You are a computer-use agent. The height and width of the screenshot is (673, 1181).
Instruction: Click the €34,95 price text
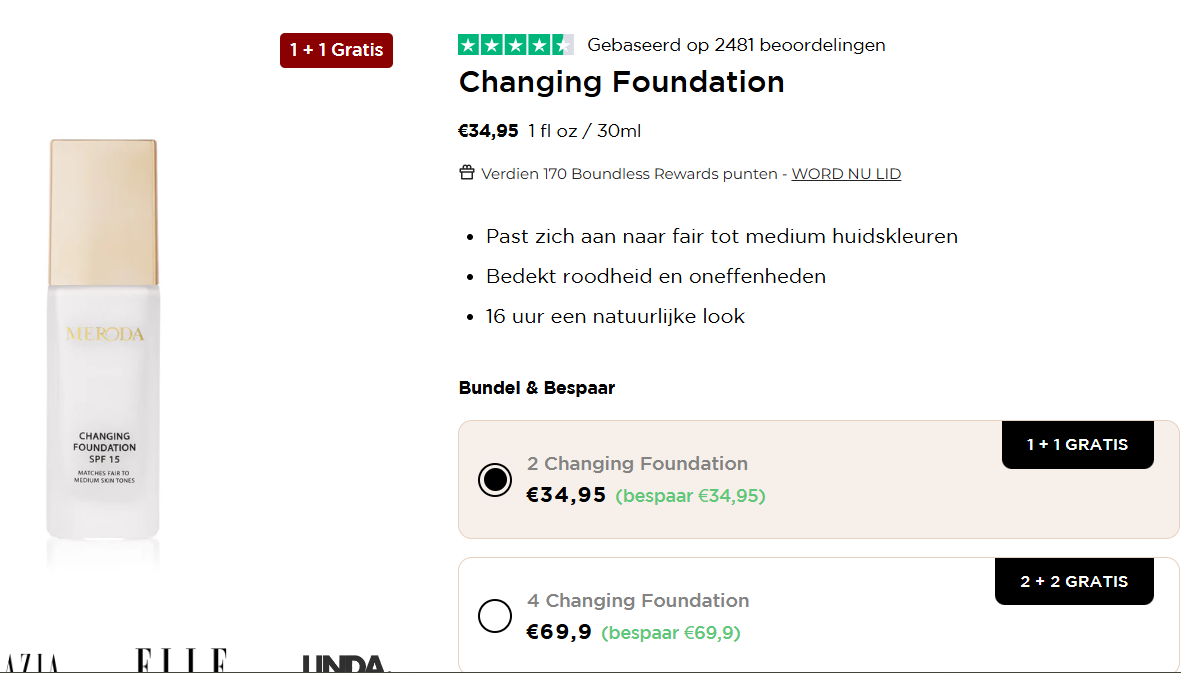tap(489, 130)
